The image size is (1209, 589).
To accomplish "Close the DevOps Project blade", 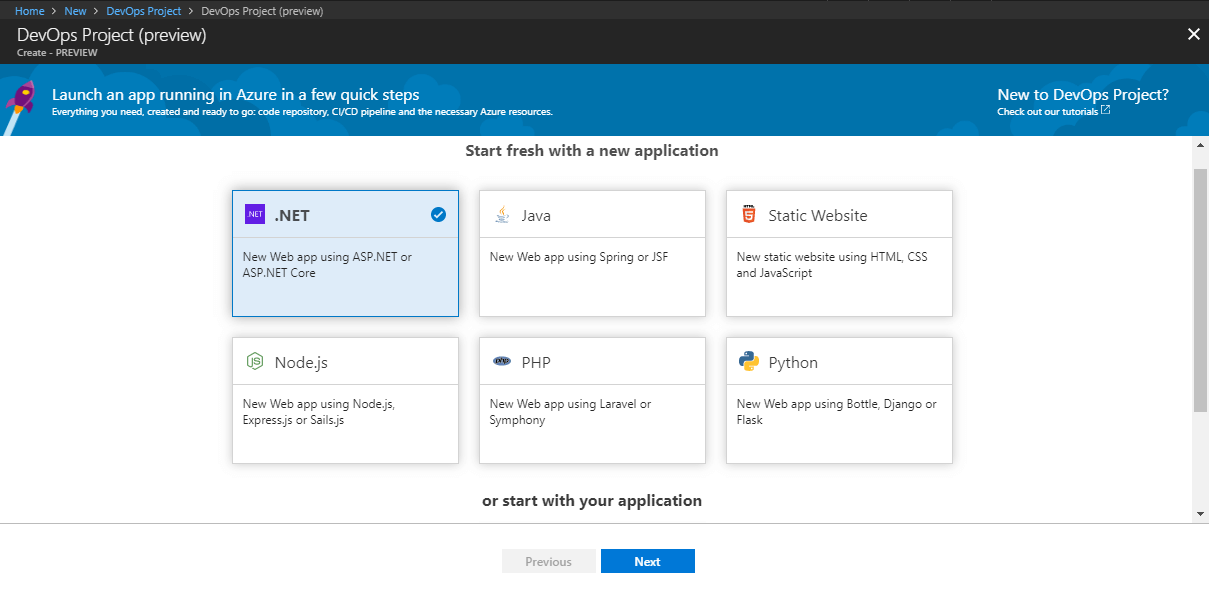I will 1193,34.
